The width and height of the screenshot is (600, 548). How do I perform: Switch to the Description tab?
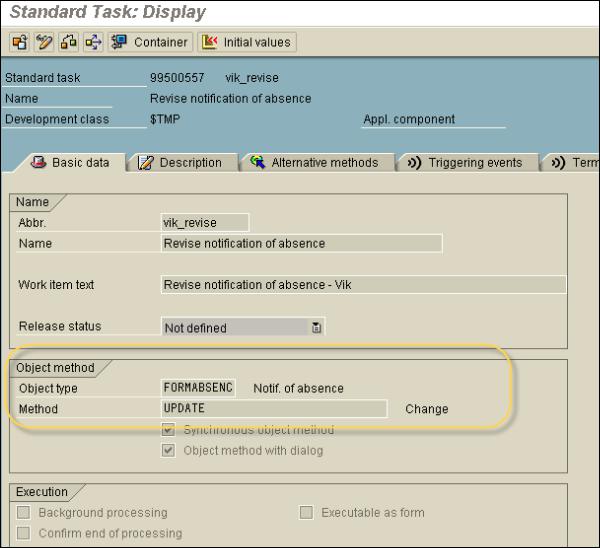tap(180, 163)
